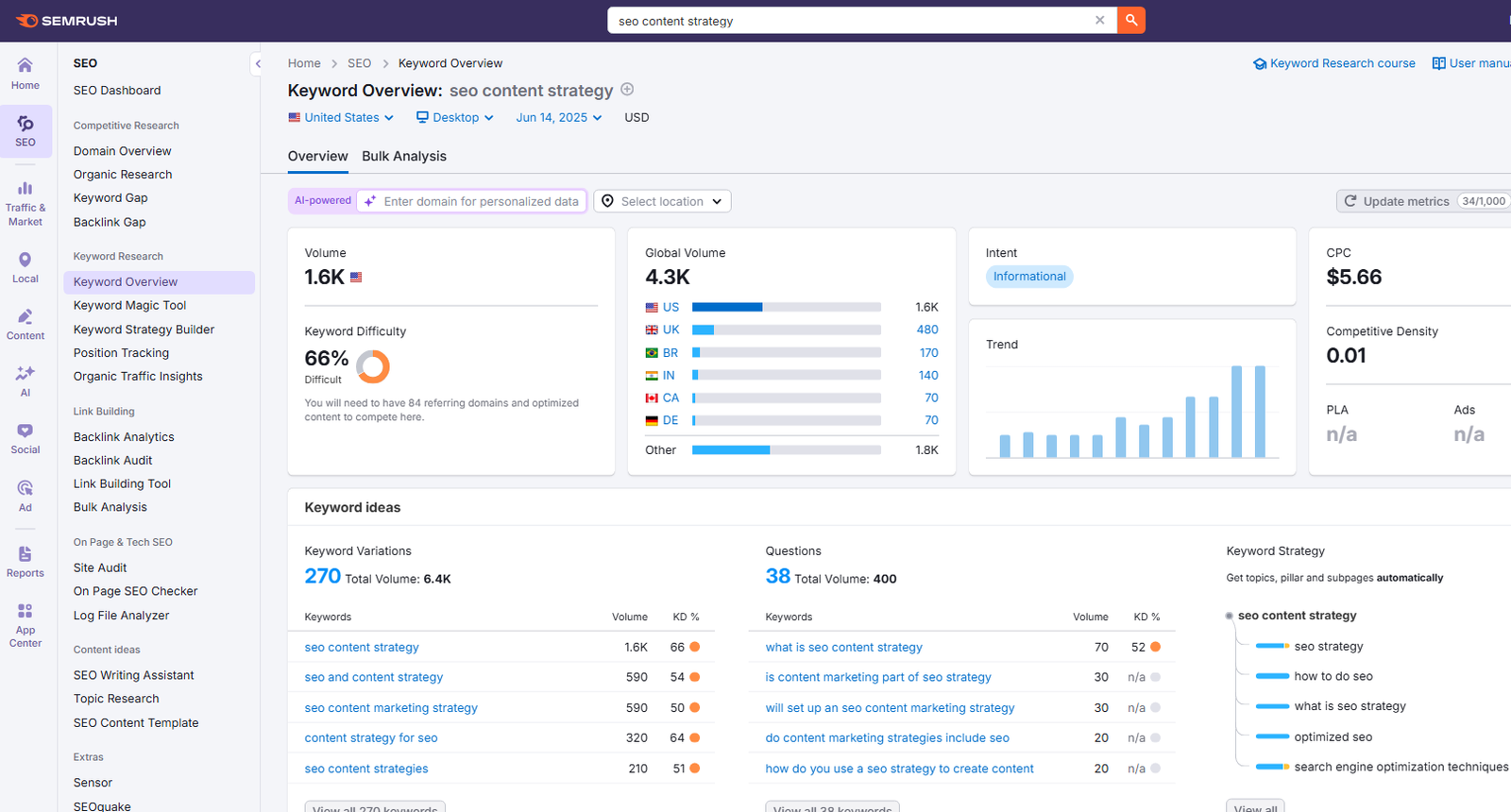Click the orange search magnifier button
1511x812 pixels.
tap(1131, 20)
